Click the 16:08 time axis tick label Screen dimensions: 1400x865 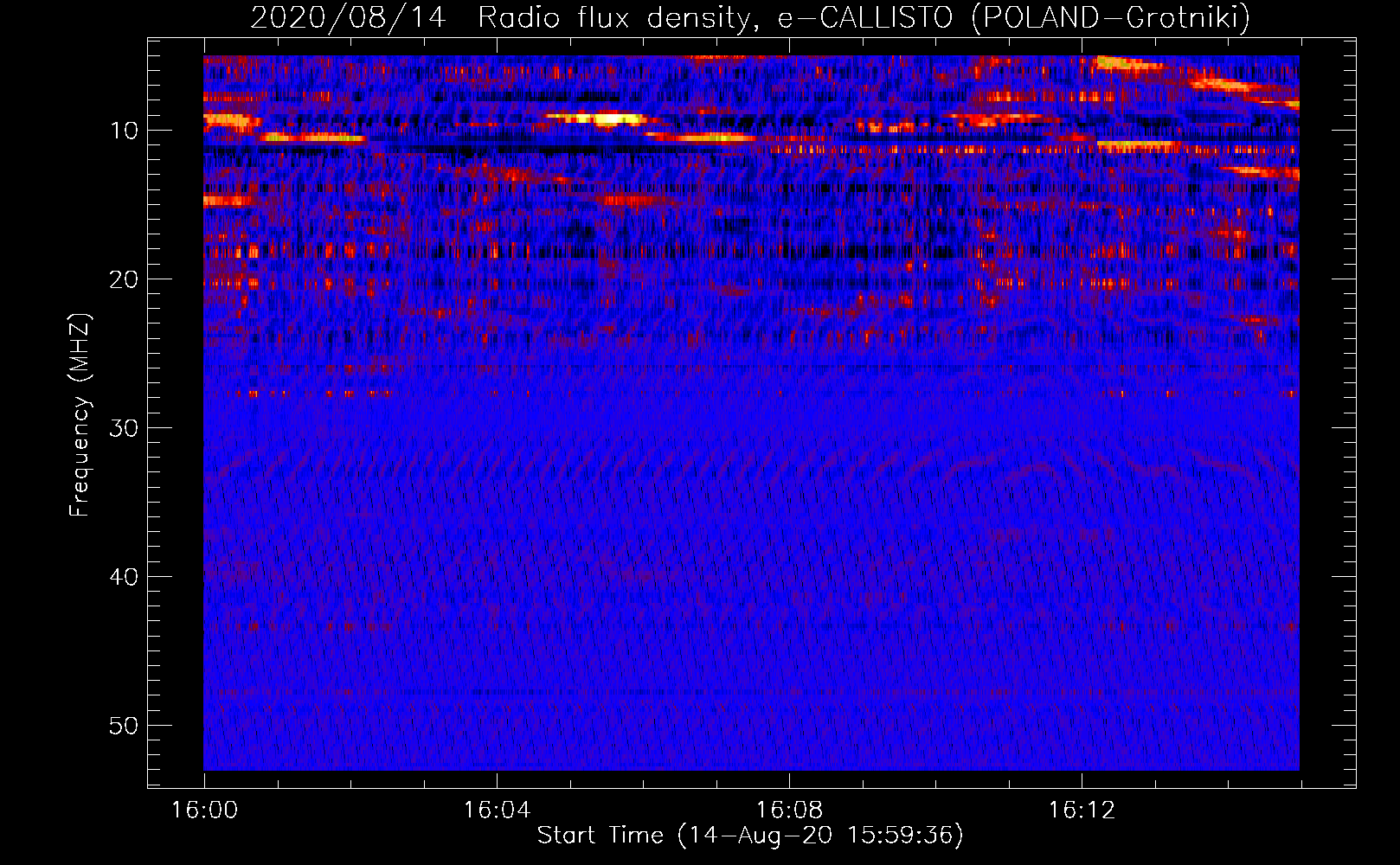click(789, 811)
